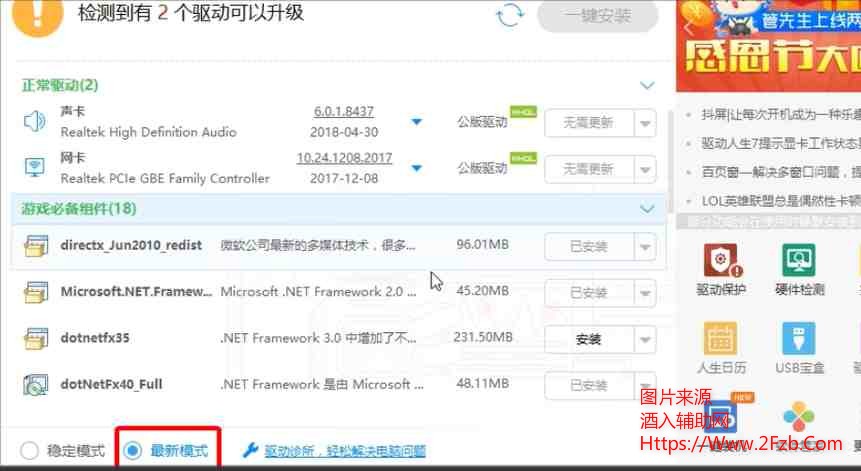
Task: Click the dotNetFx40_Full package icon
Action: pyautogui.click(x=36, y=385)
